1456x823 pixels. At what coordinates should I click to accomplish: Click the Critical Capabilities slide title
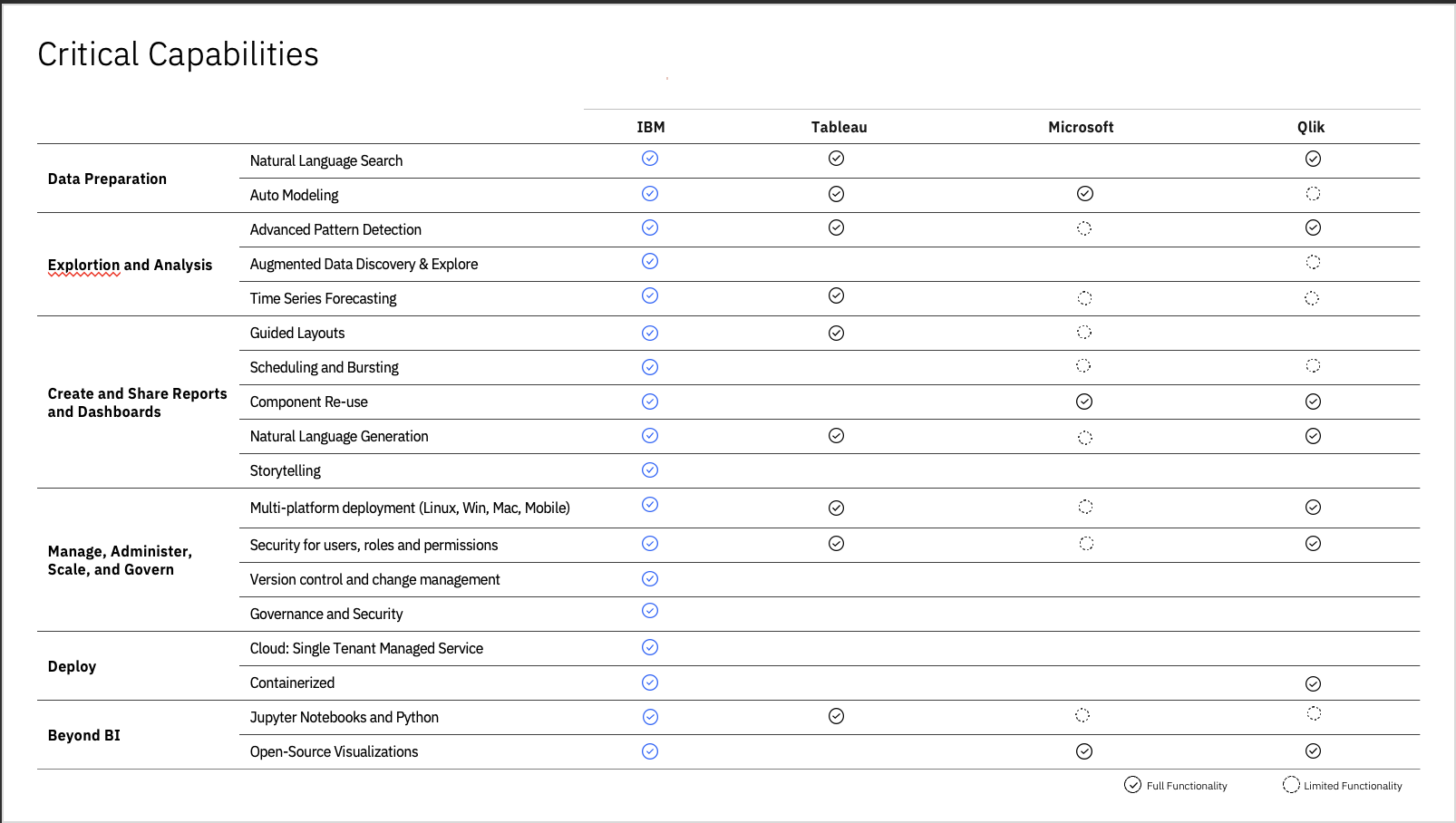pyautogui.click(x=179, y=54)
